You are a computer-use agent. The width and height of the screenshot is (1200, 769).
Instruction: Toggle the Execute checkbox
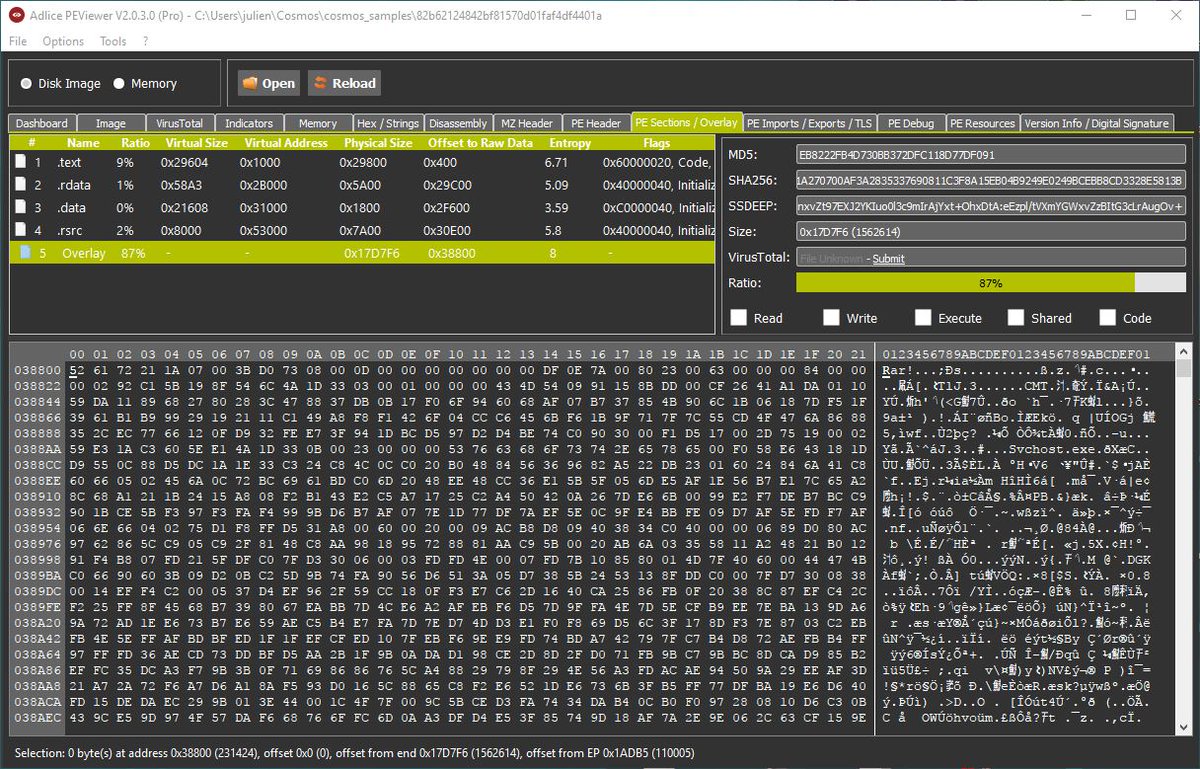(x=922, y=318)
